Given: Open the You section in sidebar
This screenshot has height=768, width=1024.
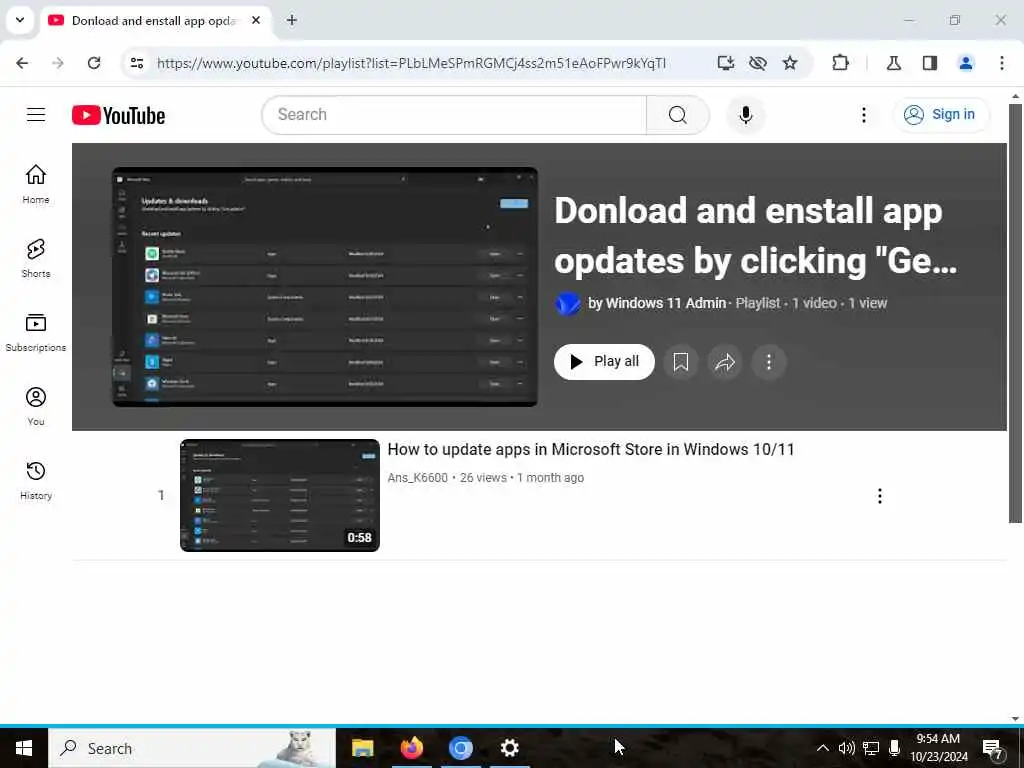Looking at the screenshot, I should pyautogui.click(x=36, y=406).
